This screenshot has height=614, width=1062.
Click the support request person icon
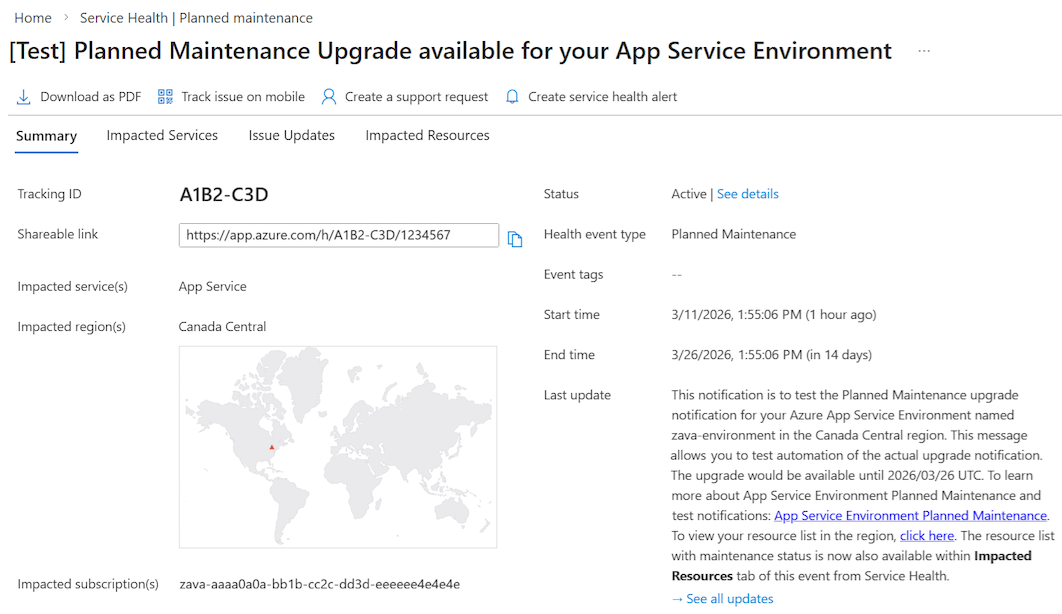point(329,97)
